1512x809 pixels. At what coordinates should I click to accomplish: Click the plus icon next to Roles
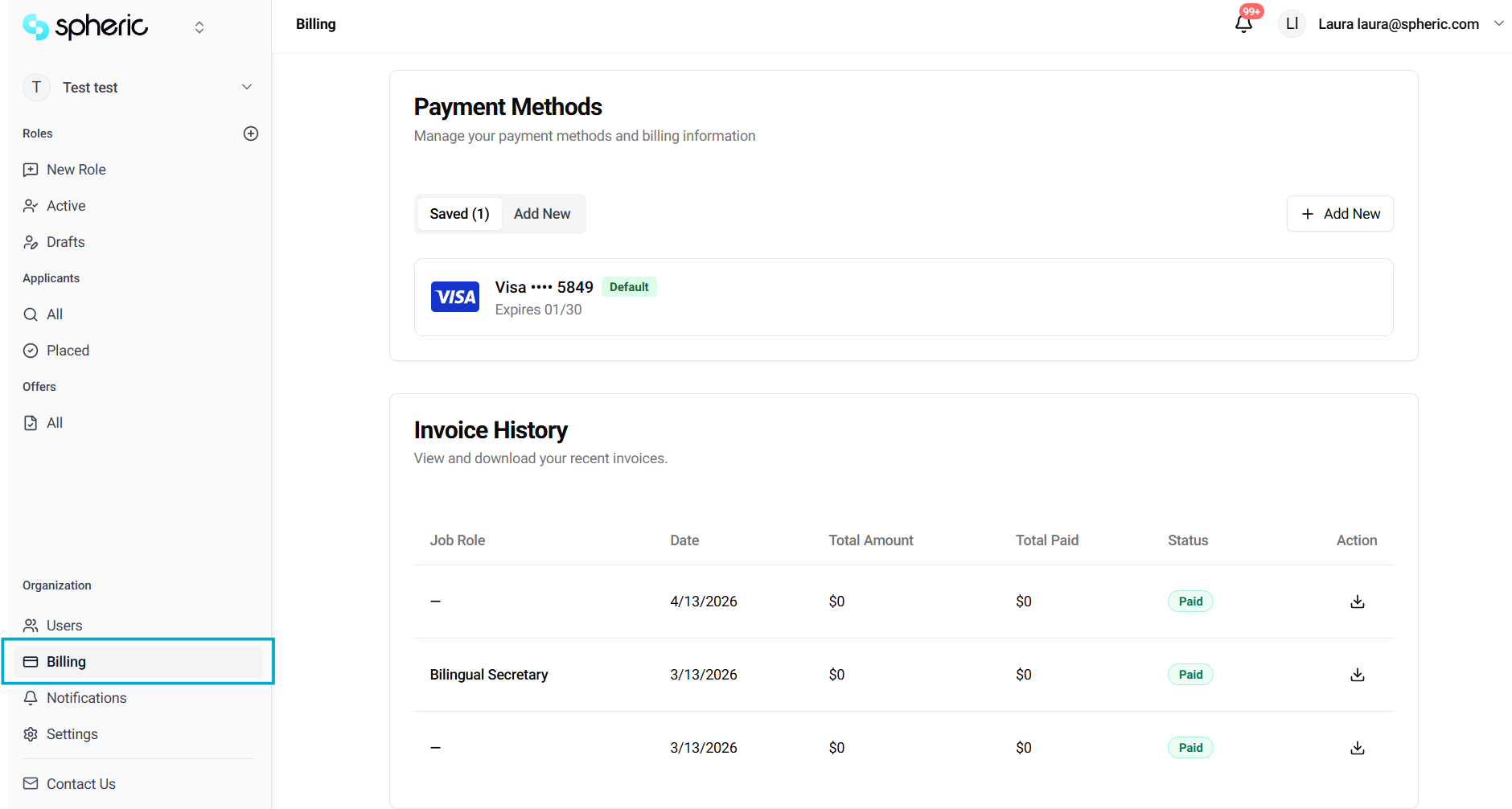click(251, 133)
